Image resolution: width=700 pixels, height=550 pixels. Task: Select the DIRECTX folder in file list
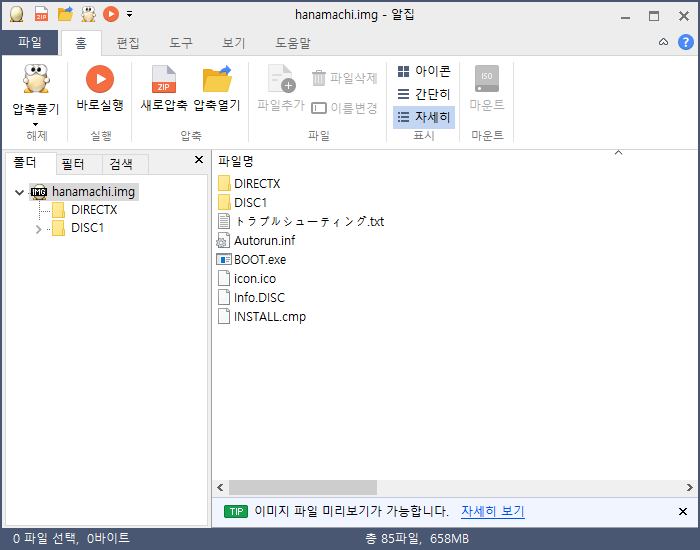click(249, 183)
